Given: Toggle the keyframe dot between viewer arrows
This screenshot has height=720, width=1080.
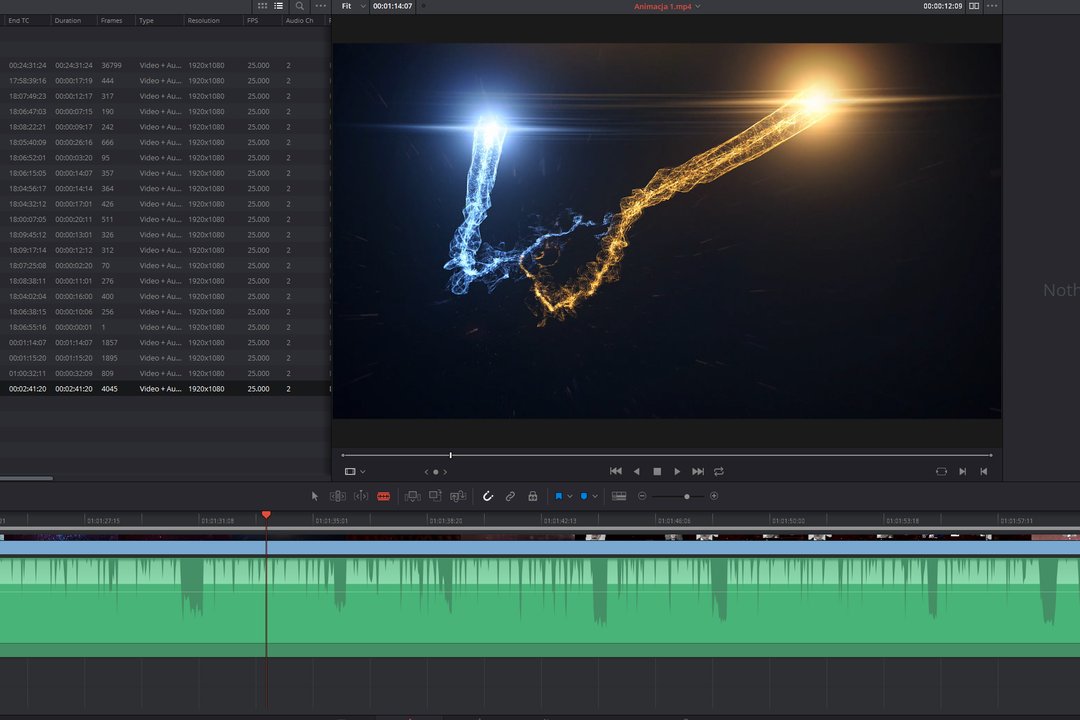Looking at the screenshot, I should click(x=435, y=472).
